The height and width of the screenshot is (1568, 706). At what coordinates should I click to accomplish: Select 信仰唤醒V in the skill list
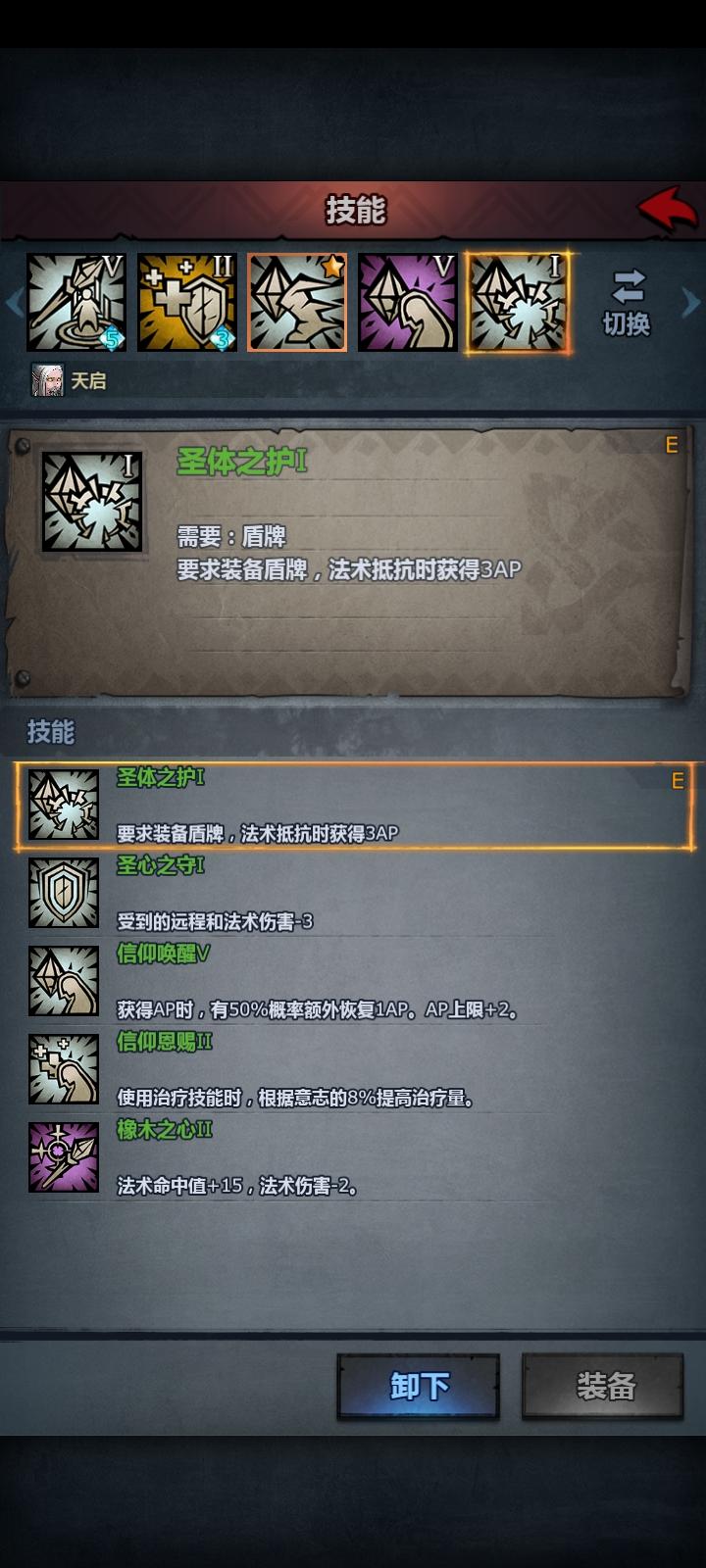pyautogui.click(x=355, y=981)
